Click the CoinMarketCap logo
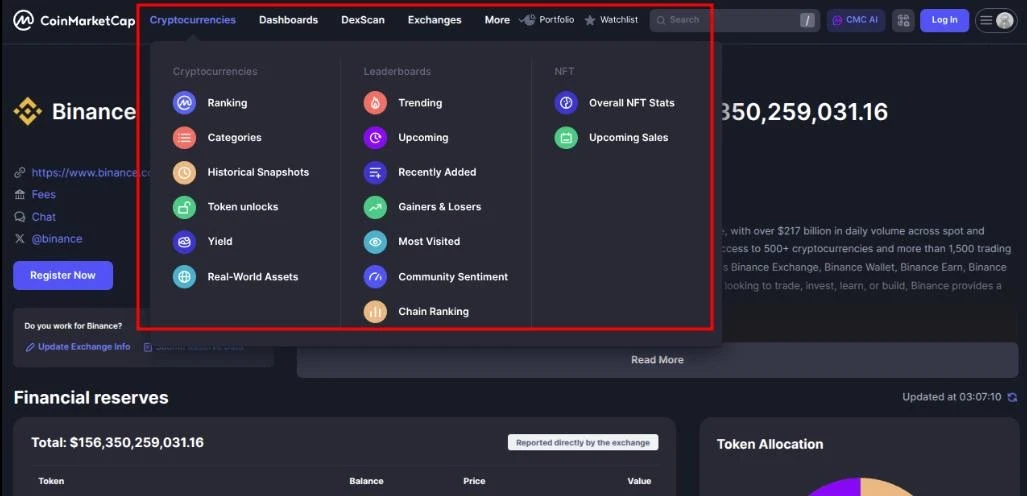 point(74,20)
